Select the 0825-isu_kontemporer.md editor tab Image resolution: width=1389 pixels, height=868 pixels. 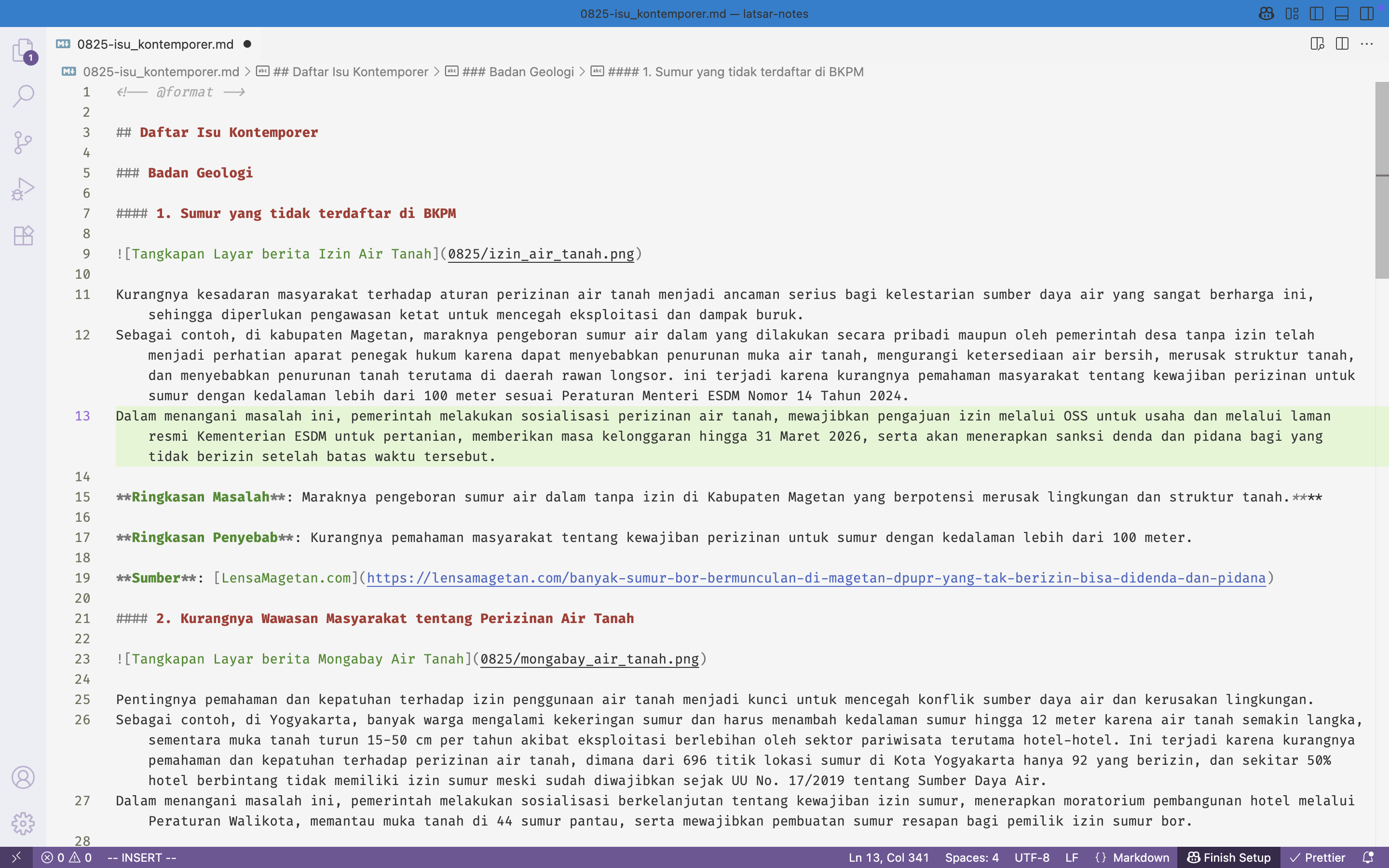(x=155, y=44)
